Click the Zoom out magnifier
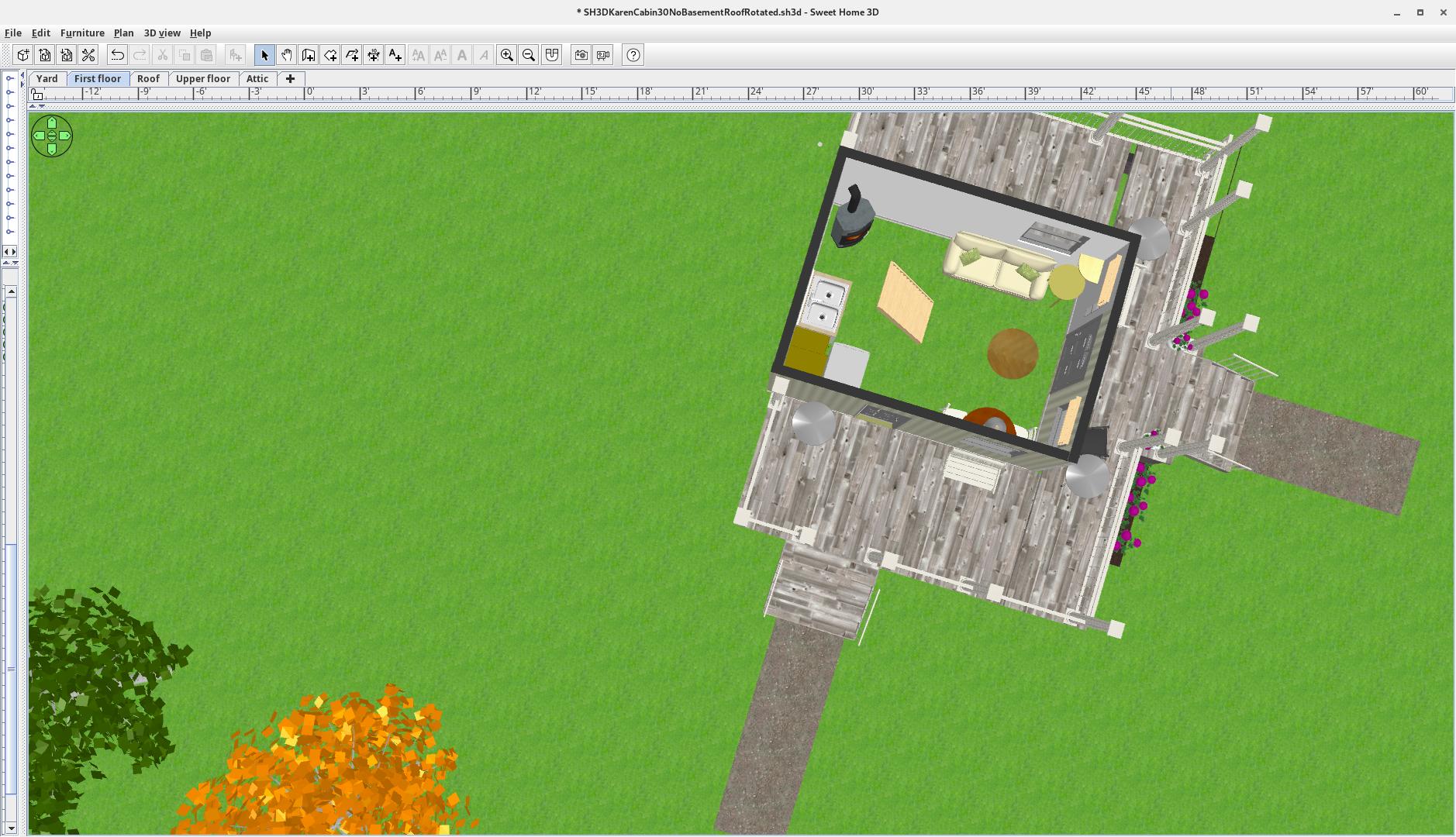The image size is (1456, 837). 529,55
